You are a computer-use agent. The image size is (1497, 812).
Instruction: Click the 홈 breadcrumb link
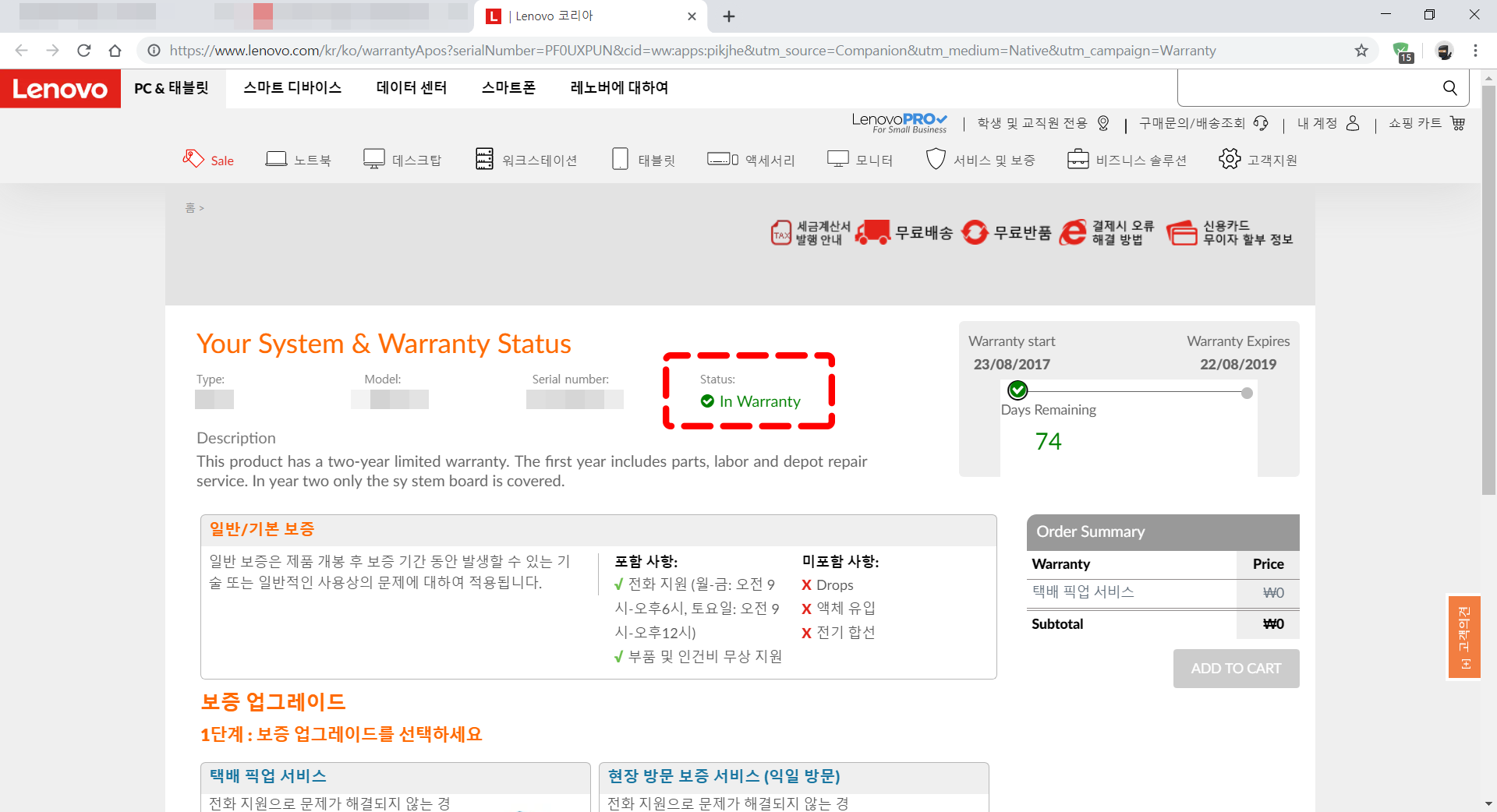click(190, 208)
